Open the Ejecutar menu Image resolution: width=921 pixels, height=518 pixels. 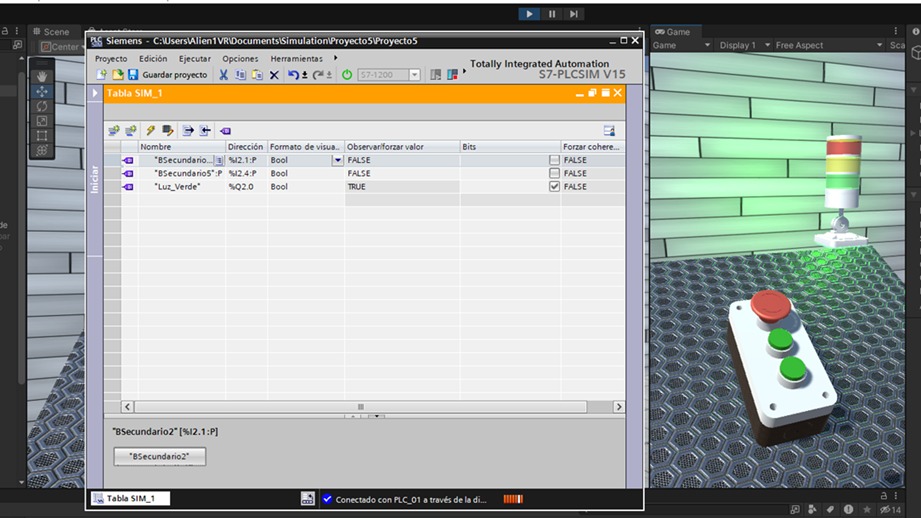coord(194,59)
